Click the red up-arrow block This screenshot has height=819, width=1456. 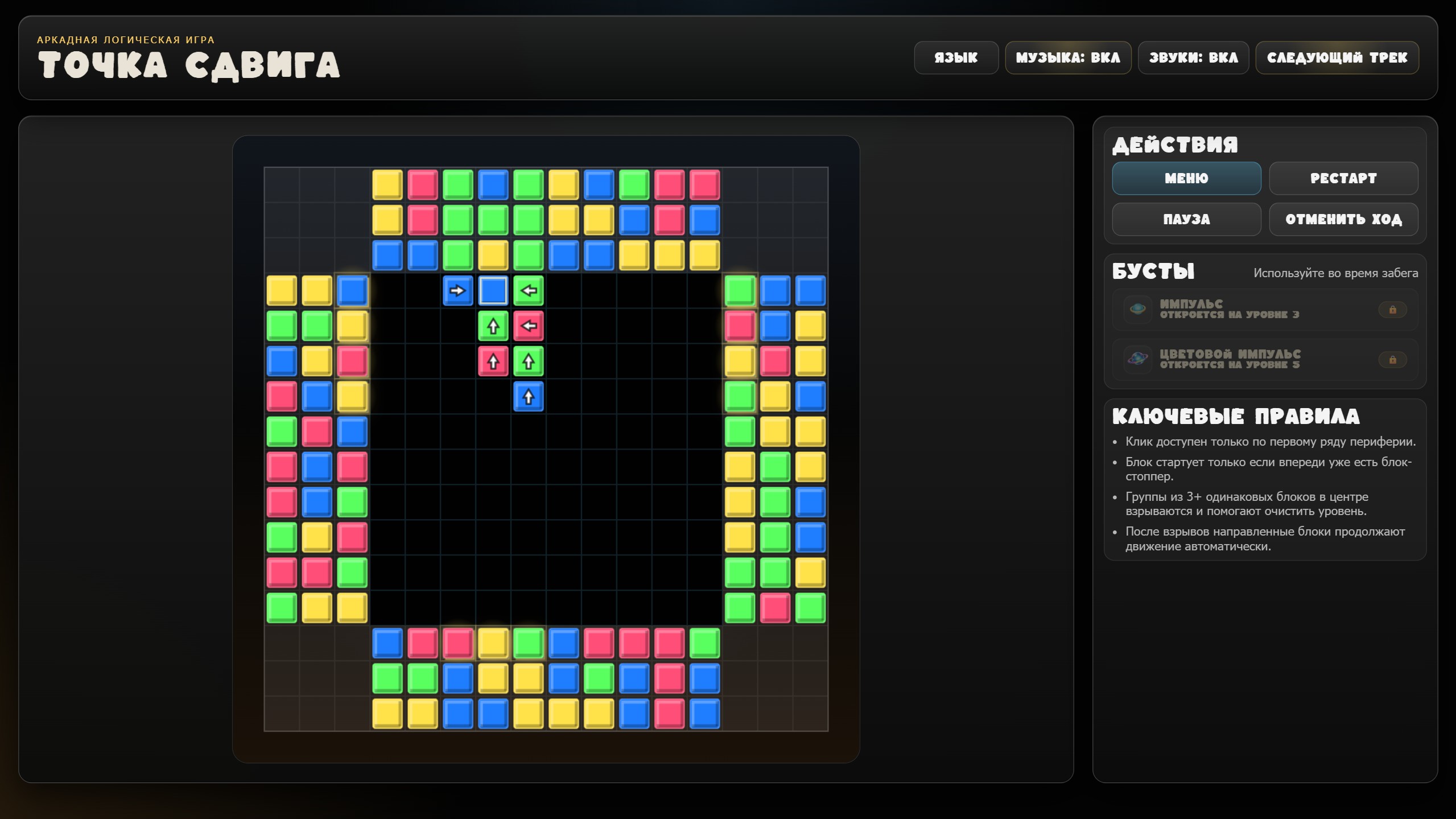click(x=493, y=361)
